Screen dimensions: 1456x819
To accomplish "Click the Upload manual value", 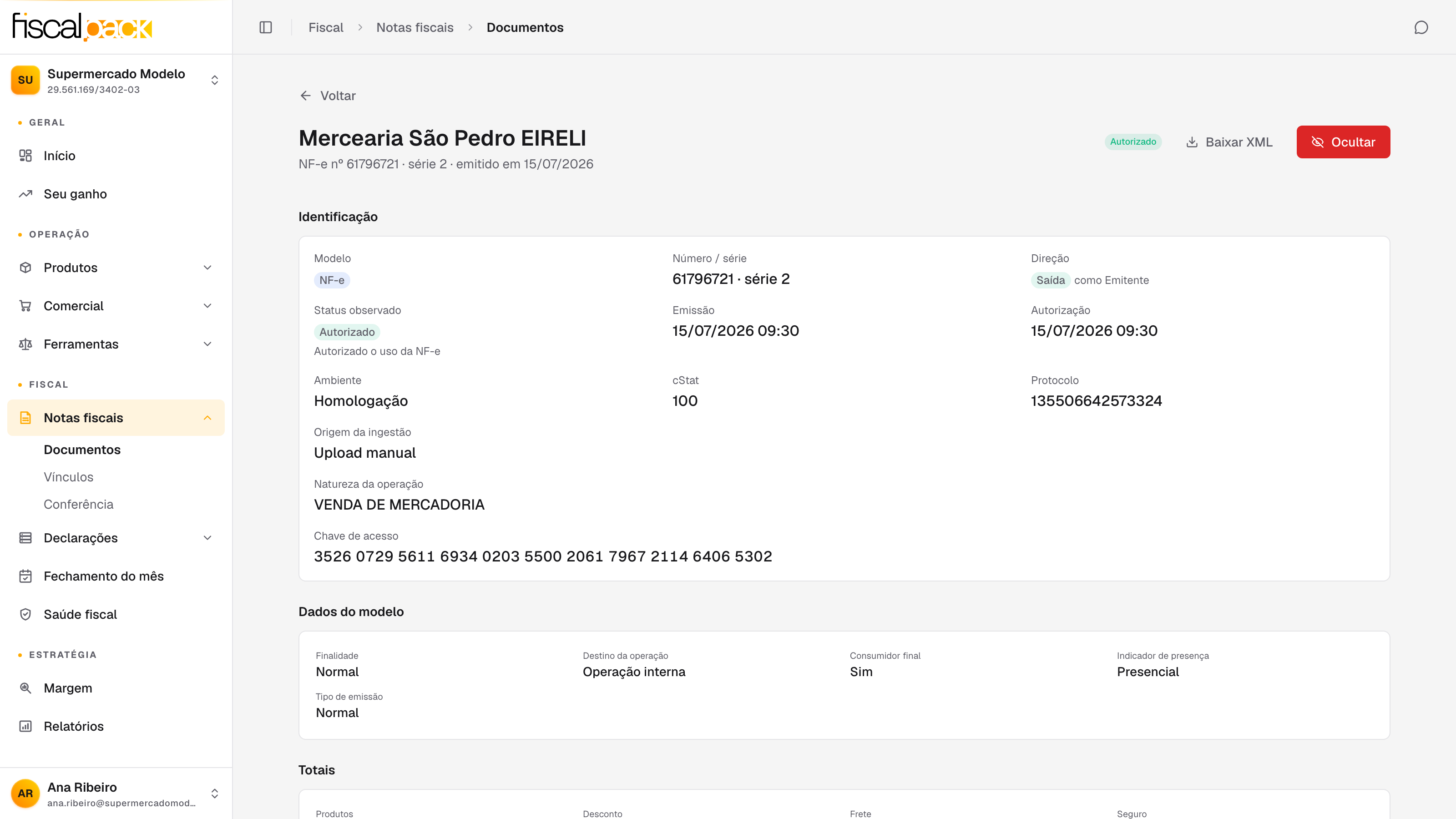I will tap(364, 453).
